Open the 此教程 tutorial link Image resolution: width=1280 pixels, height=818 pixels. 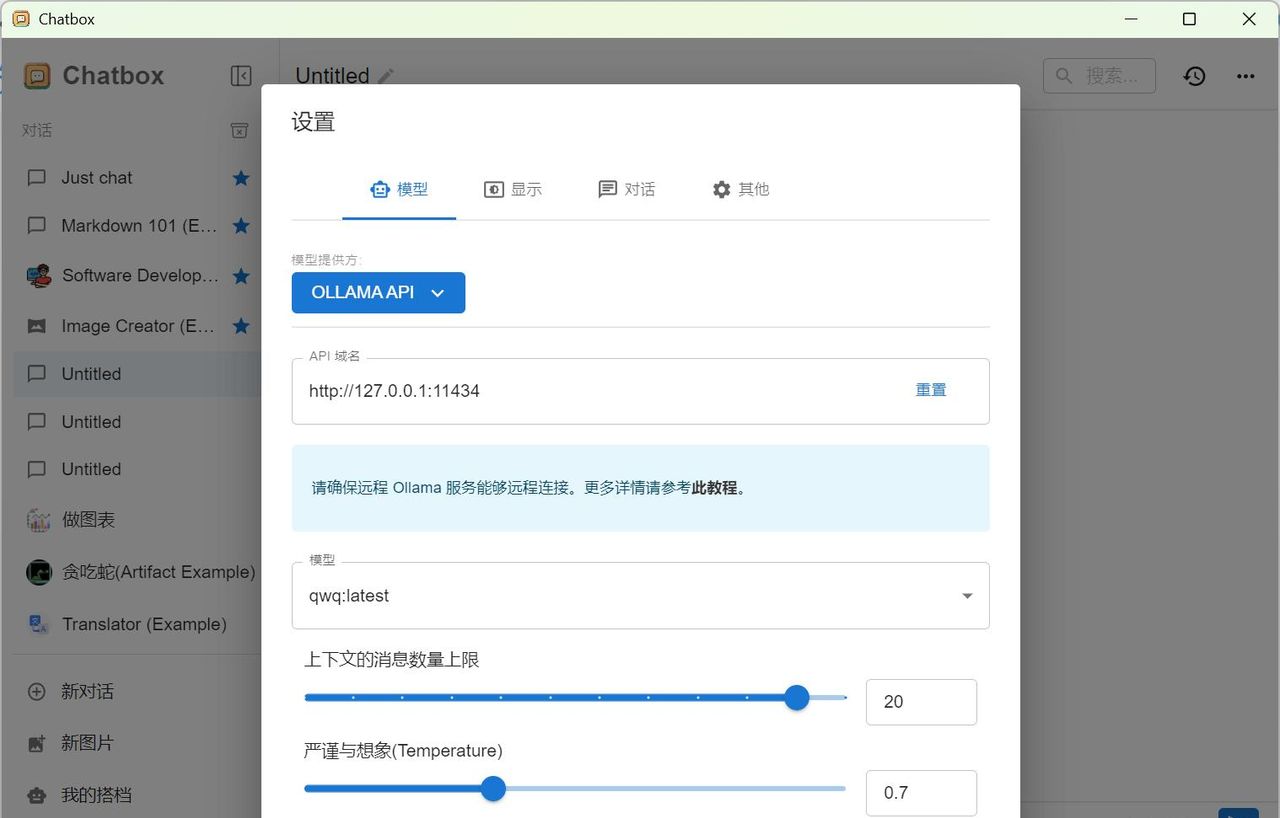click(716, 487)
